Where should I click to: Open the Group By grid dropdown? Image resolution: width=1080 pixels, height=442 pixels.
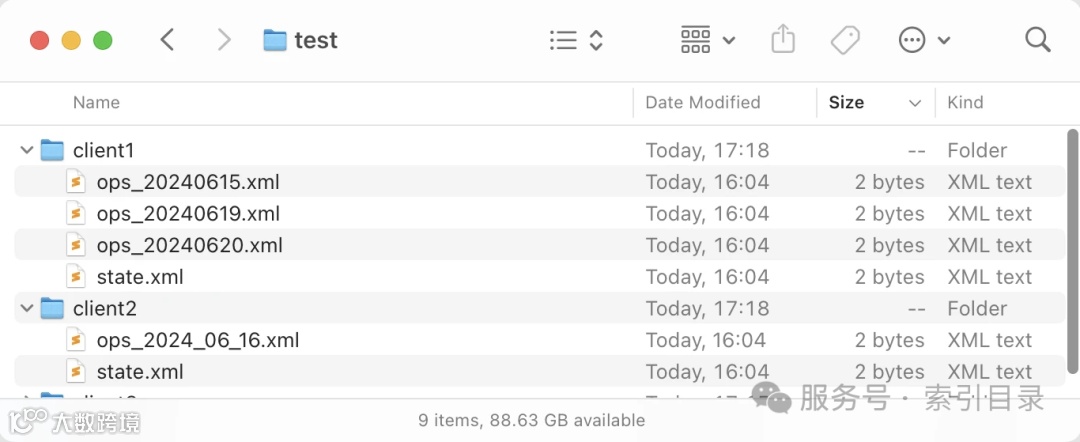707,40
